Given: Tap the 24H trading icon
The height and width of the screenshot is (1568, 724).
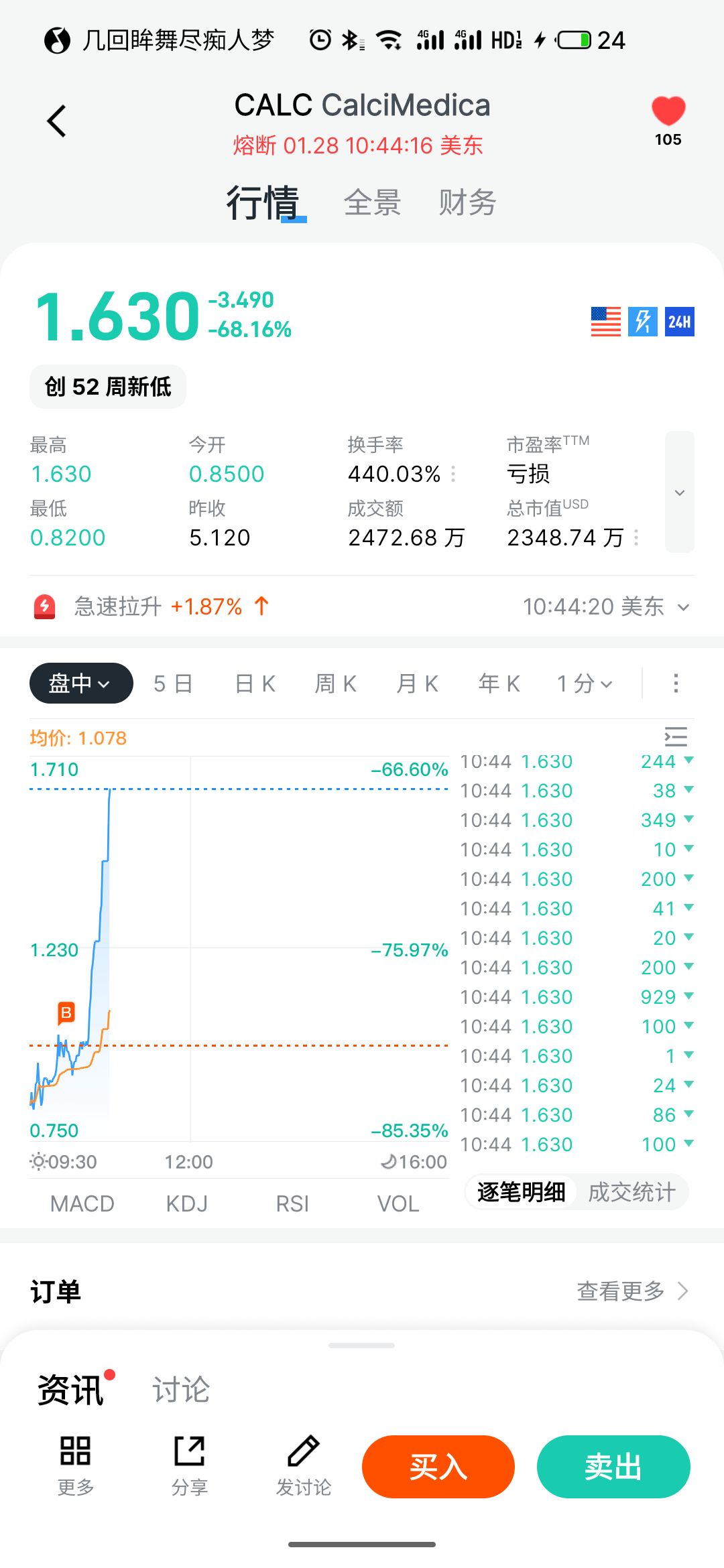Looking at the screenshot, I should coord(679,322).
